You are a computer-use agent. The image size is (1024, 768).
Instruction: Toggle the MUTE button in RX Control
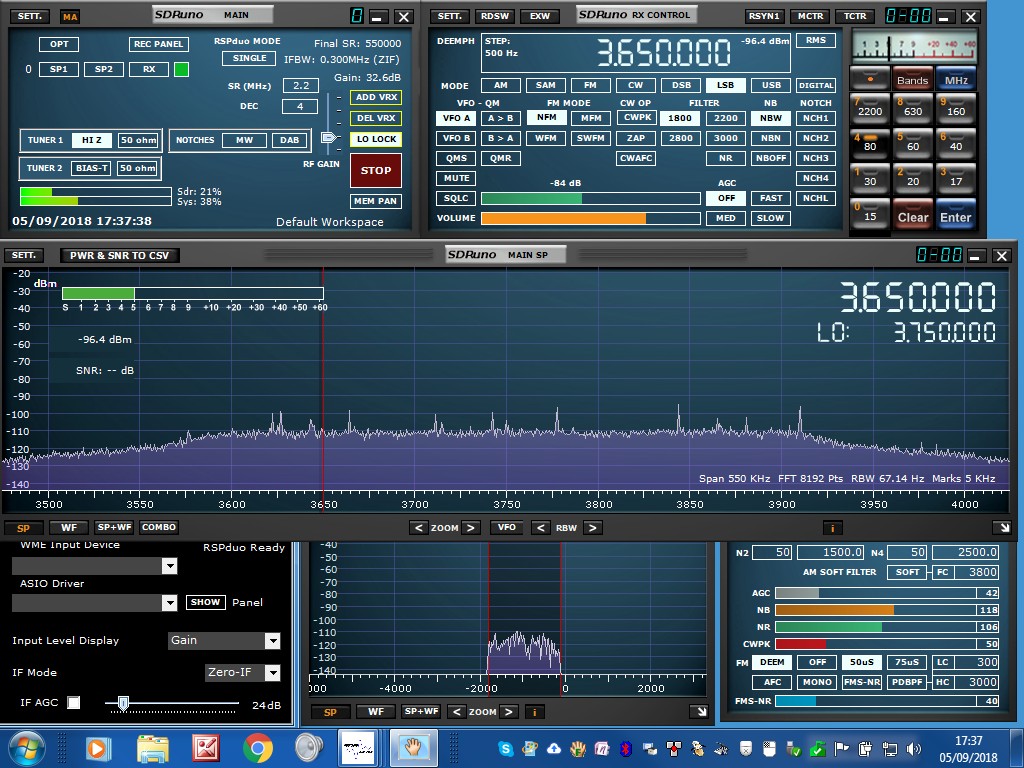click(456, 178)
